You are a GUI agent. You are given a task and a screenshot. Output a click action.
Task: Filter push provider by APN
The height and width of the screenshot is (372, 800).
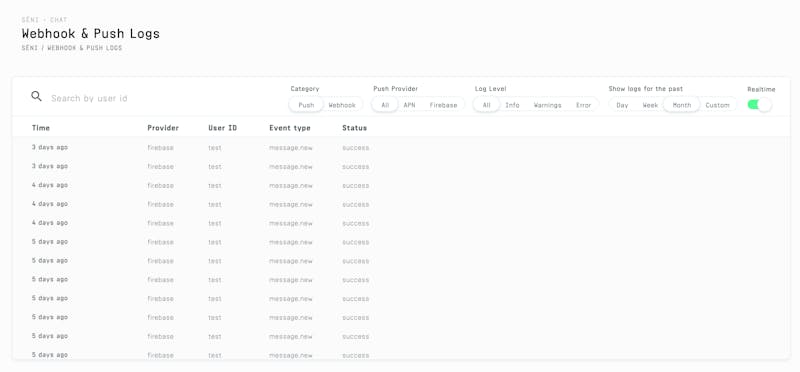tap(409, 105)
